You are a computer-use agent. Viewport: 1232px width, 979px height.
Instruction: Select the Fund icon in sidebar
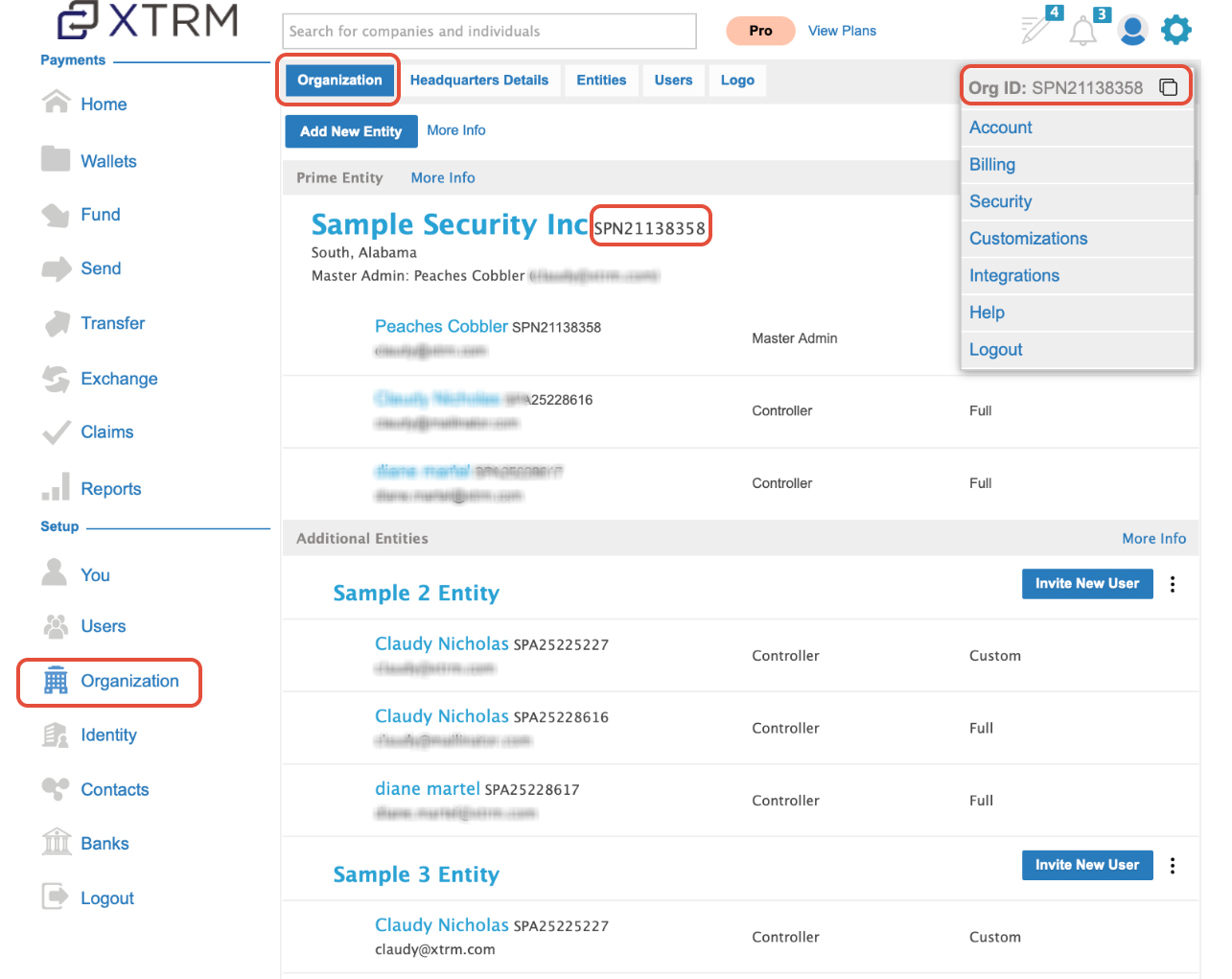[56, 215]
